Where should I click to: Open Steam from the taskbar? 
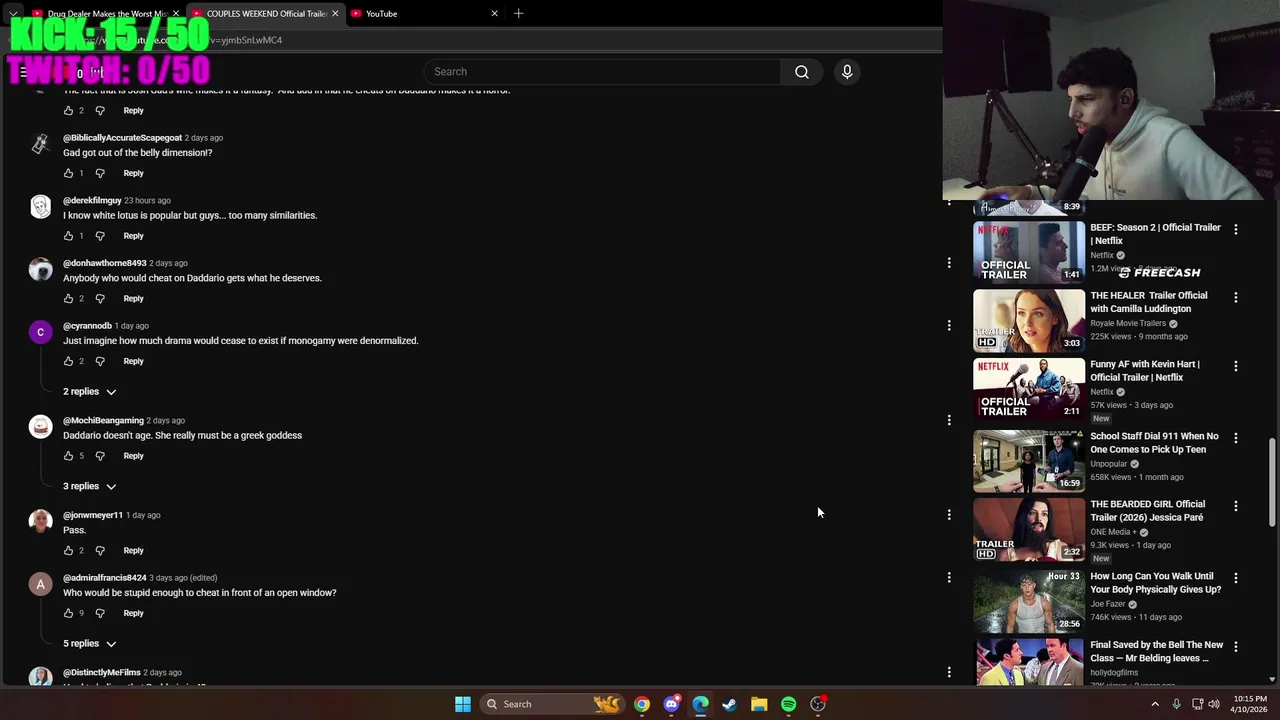pyautogui.click(x=730, y=704)
